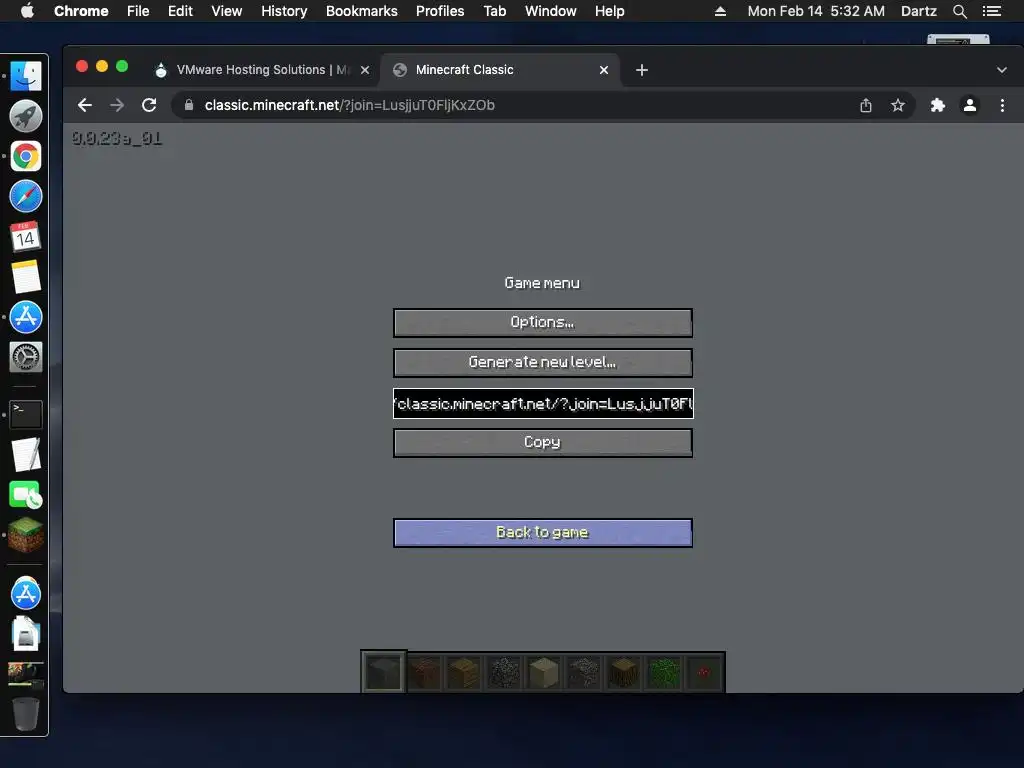The image size is (1024, 768).
Task: Reload the Minecraft Classic page
Action: point(149,105)
